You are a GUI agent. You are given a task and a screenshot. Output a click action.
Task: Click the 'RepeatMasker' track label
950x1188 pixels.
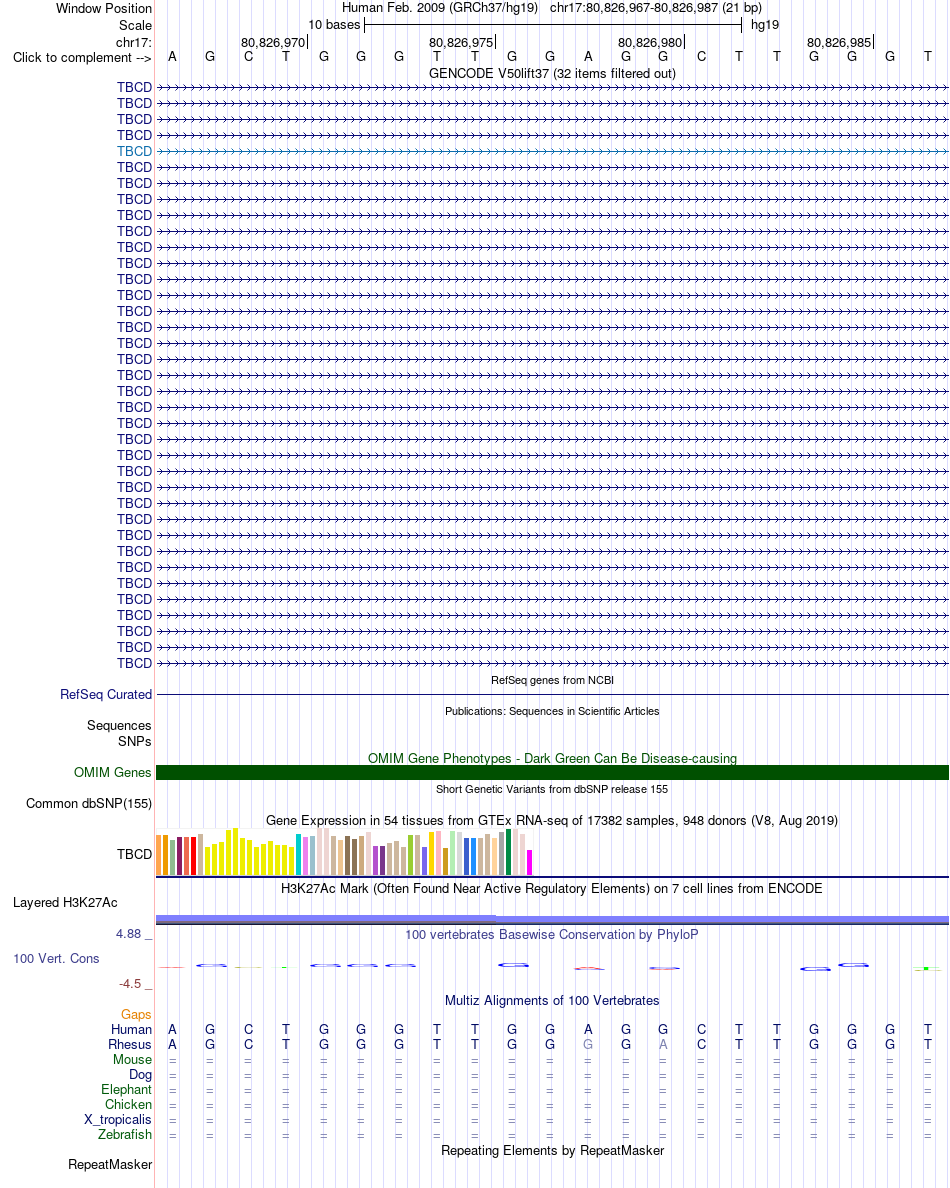point(110,1165)
